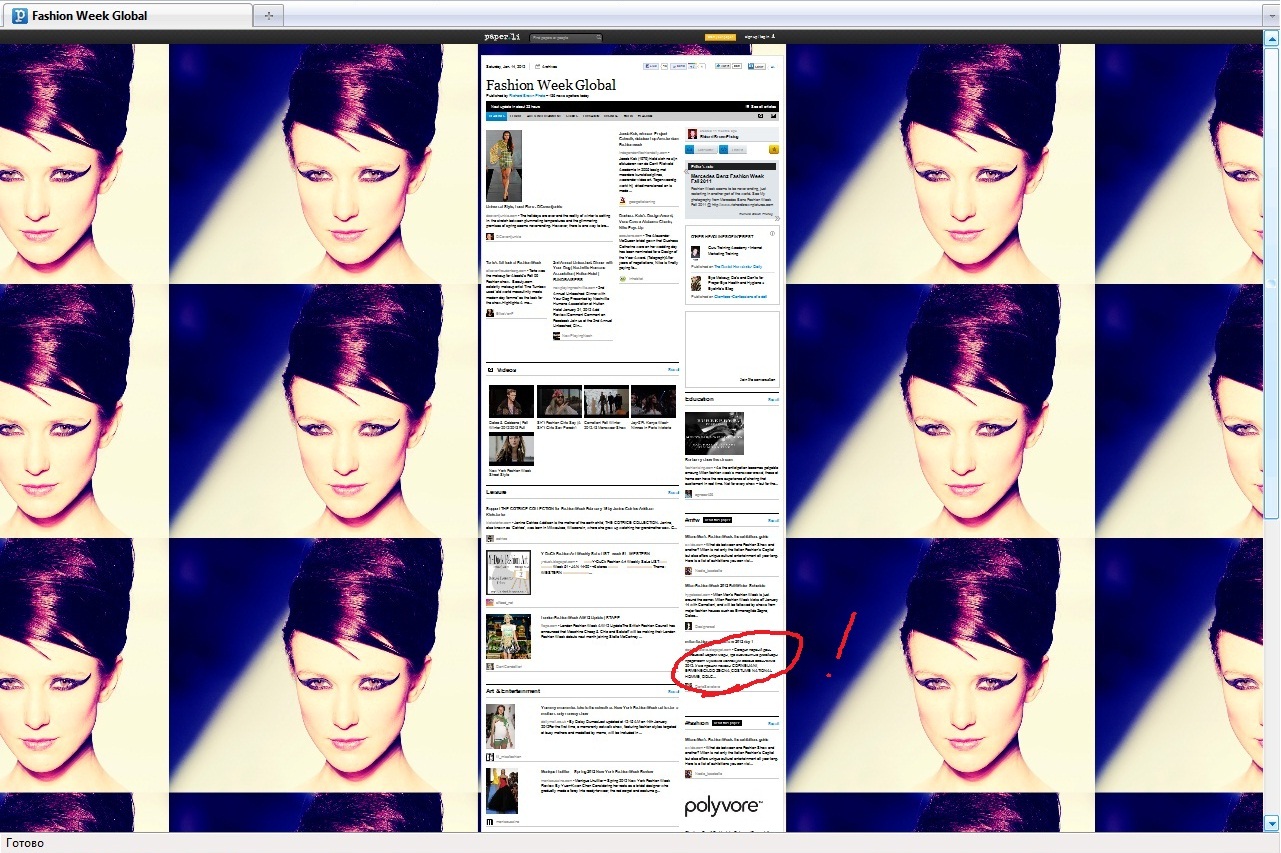1281x853 pixels.
Task: Click Read more link in Videos section
Action: coord(673,370)
